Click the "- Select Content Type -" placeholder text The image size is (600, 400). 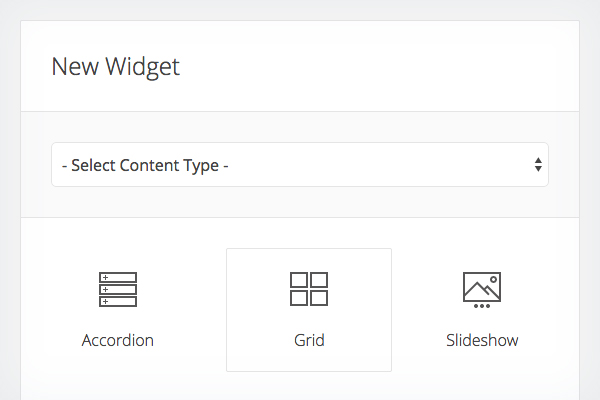tap(145, 165)
